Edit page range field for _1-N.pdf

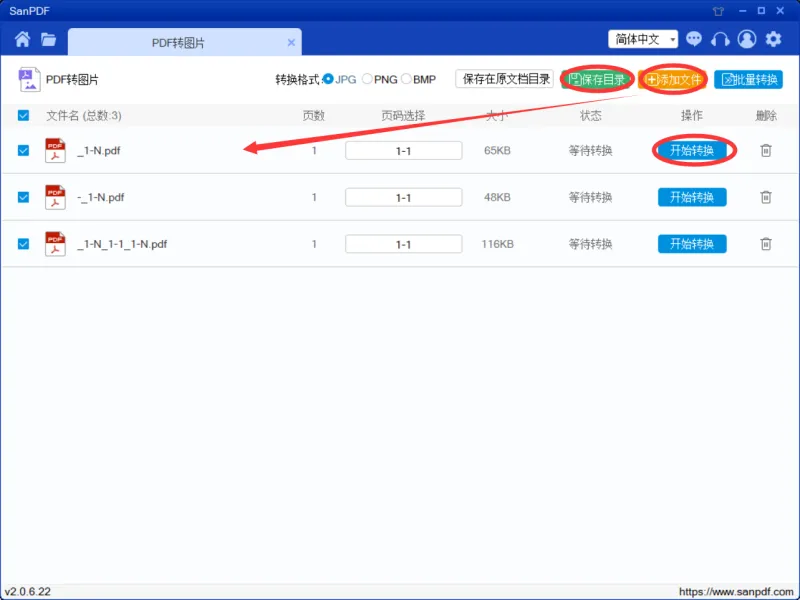tap(404, 151)
